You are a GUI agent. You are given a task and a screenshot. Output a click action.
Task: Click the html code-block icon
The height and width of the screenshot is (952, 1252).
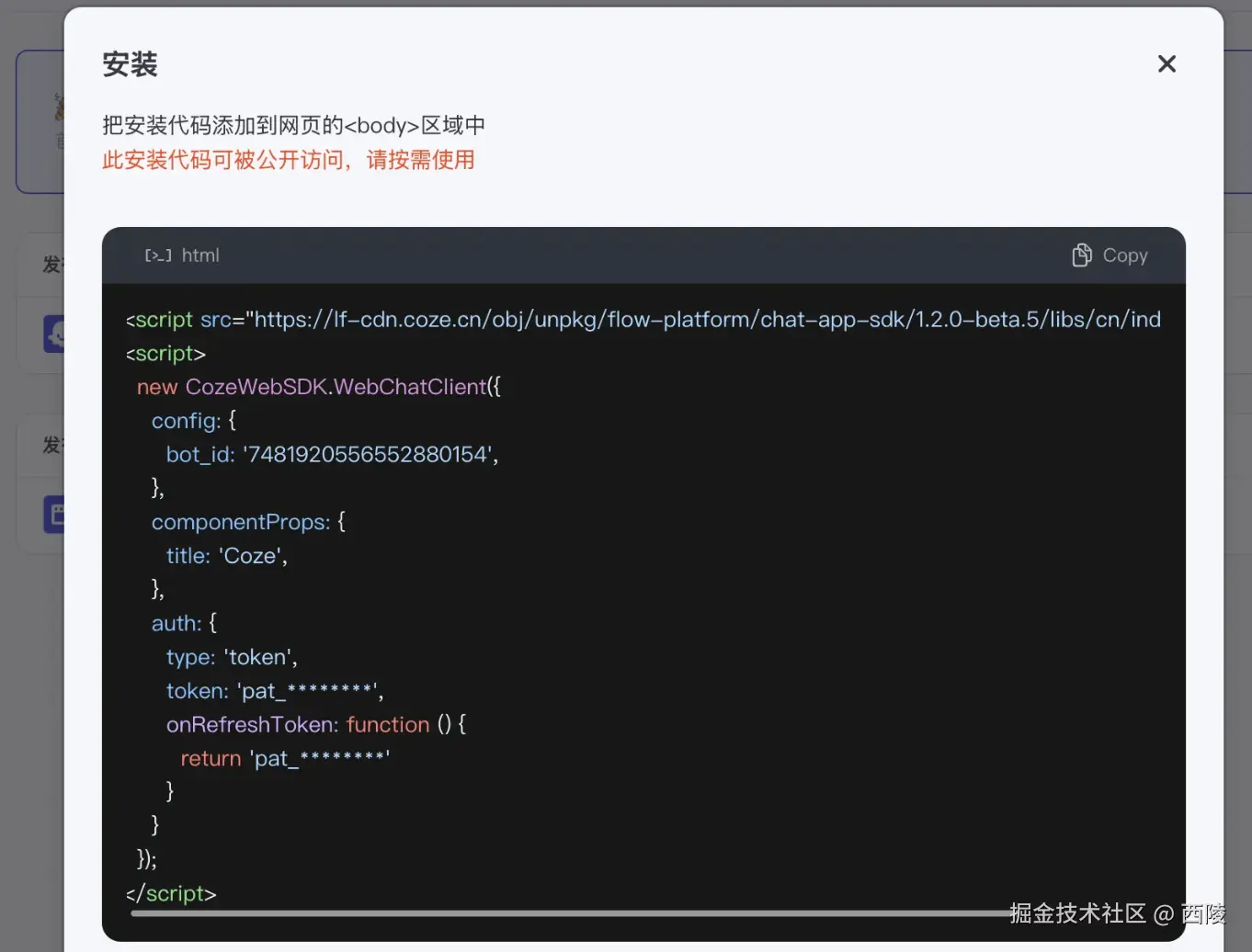point(158,255)
